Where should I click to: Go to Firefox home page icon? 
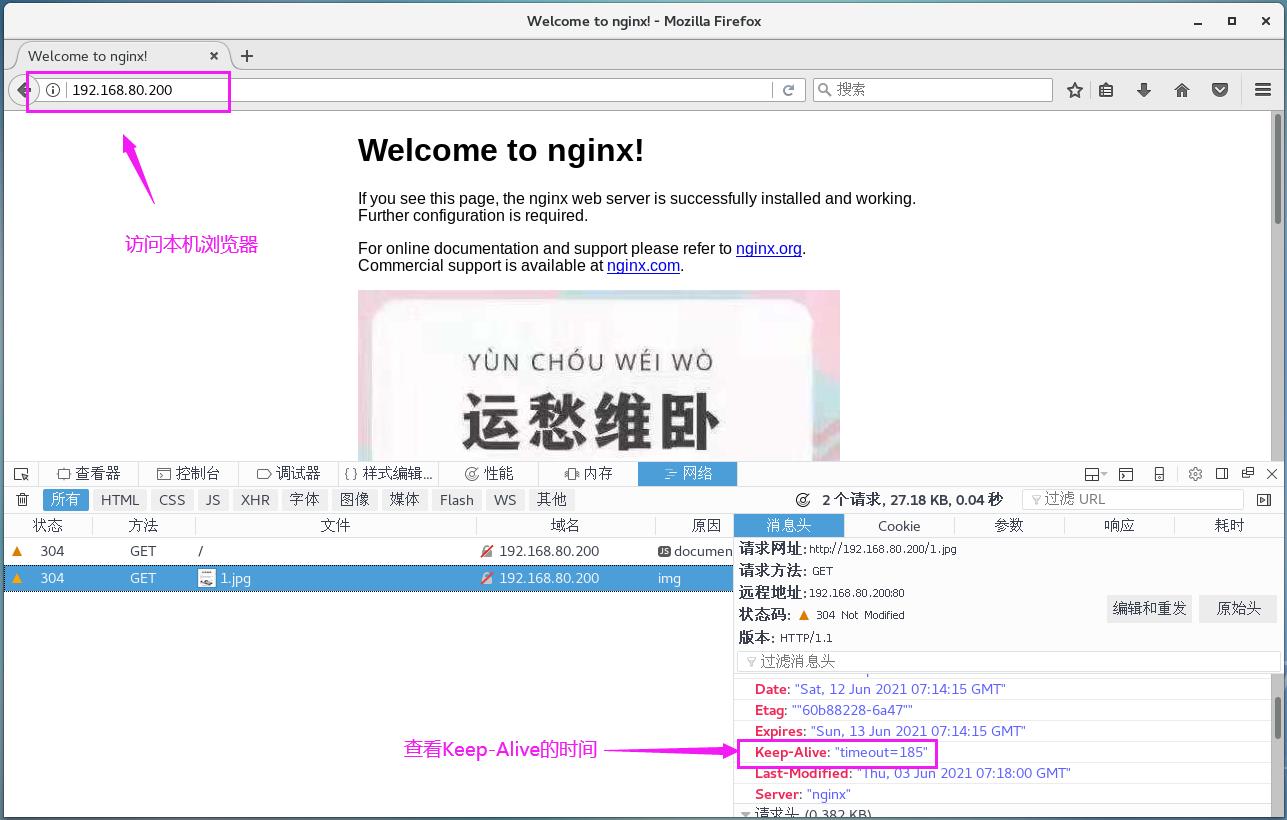point(1182,90)
